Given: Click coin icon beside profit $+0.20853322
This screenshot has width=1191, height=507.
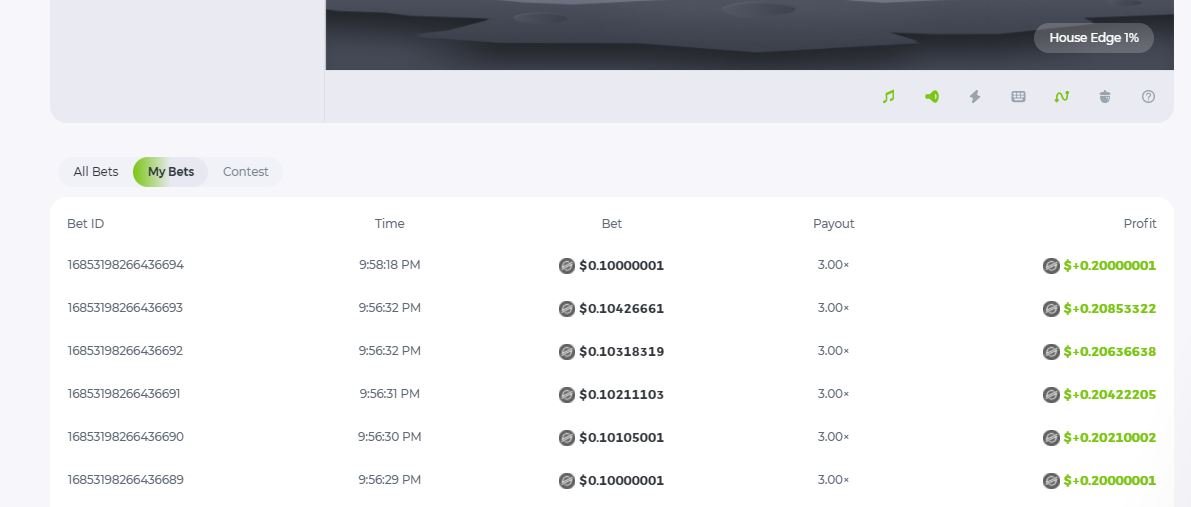Looking at the screenshot, I should pos(1051,309).
